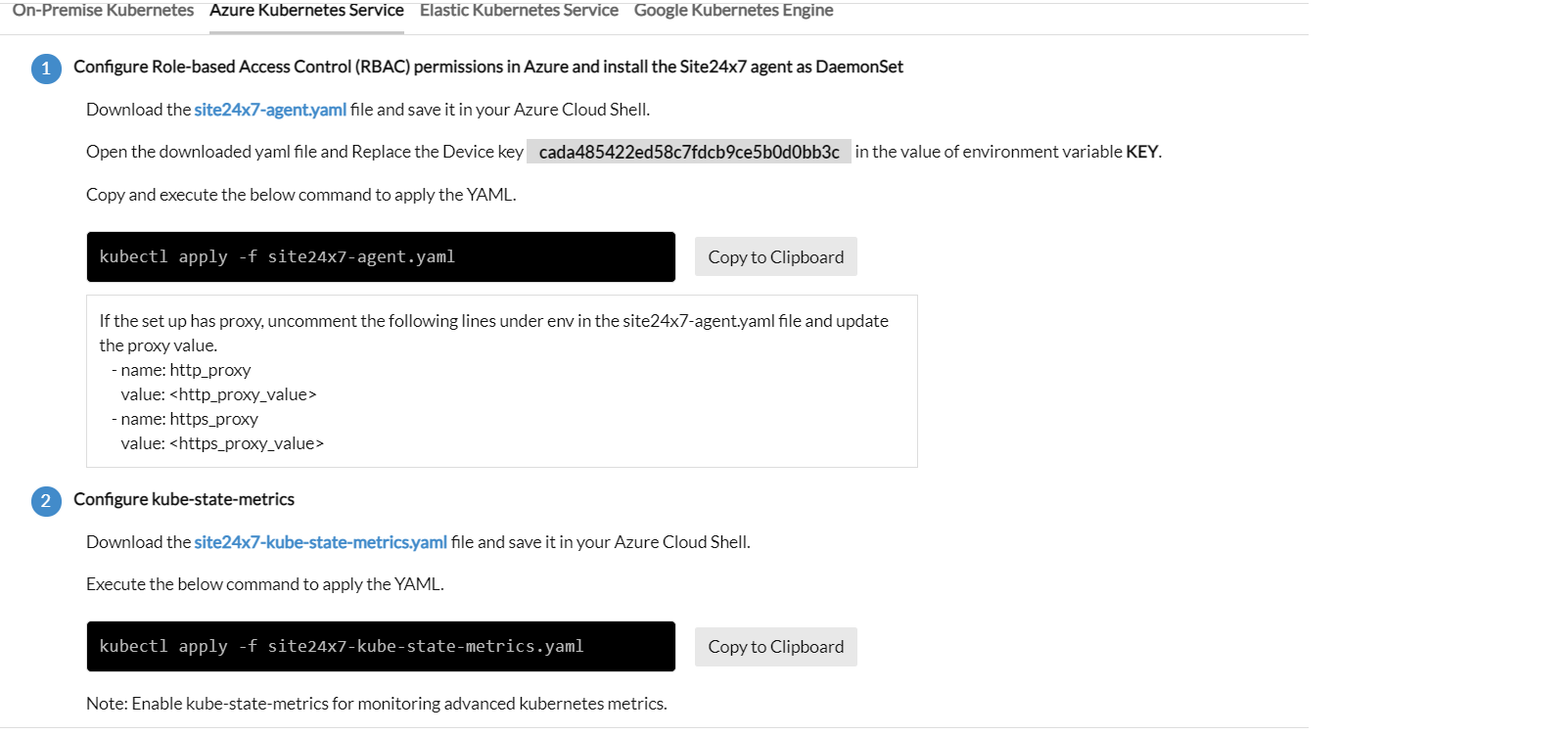
Task: Click the 'Note: Enable kube-state-metrics' text
Action: [377, 704]
